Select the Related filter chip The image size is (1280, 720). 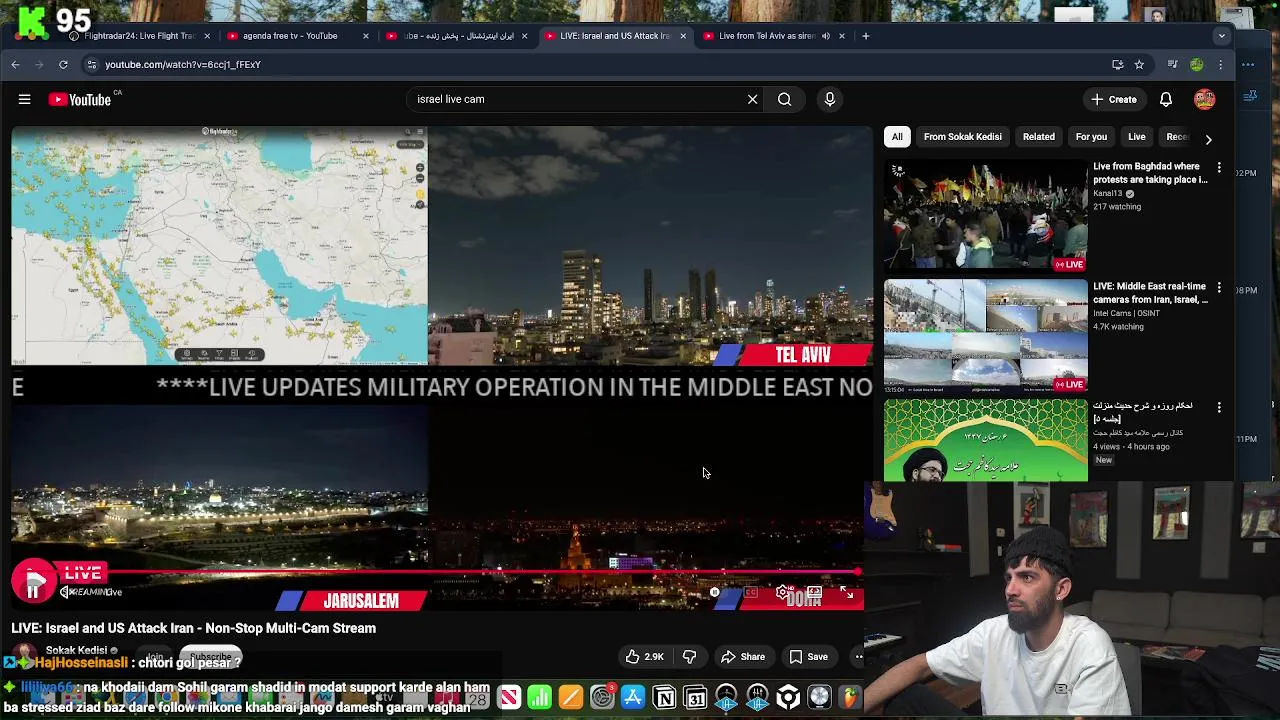pos(1038,137)
